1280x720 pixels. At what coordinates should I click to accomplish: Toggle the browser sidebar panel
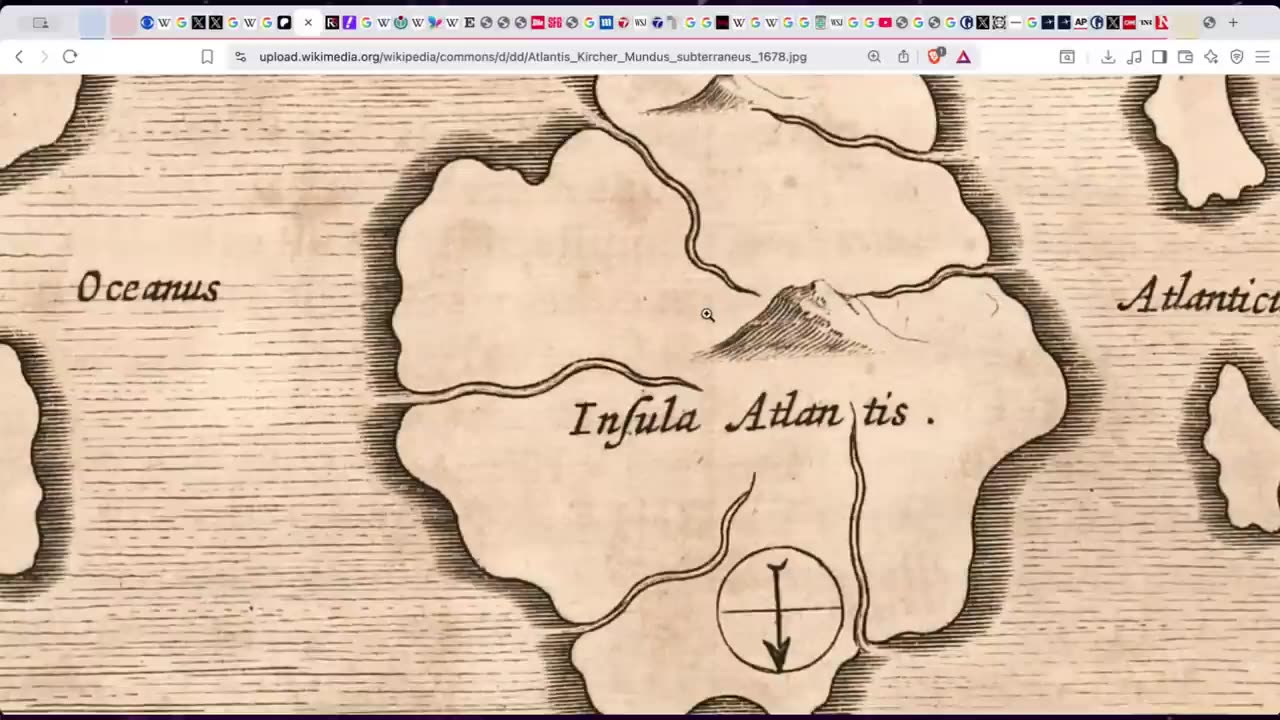point(1159,57)
